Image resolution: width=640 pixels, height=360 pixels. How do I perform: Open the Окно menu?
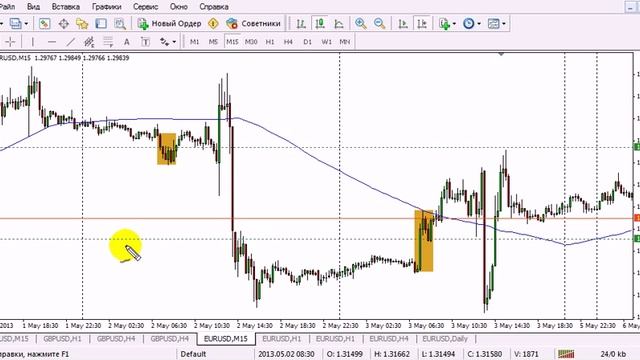coord(179,7)
